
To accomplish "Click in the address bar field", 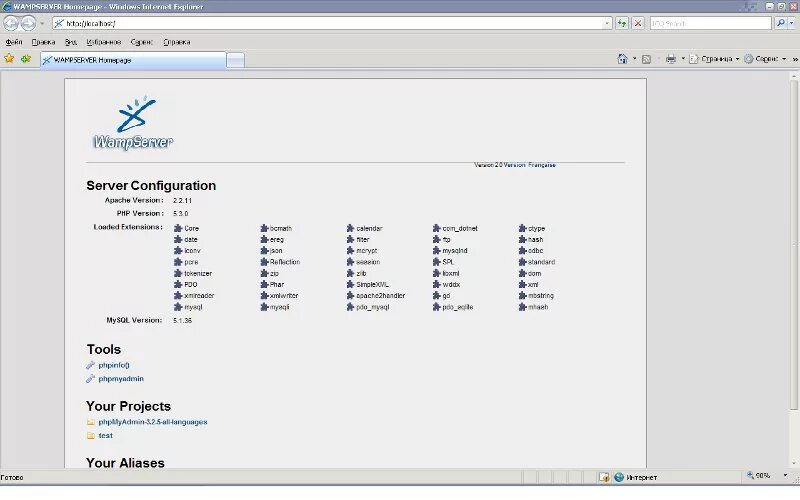I will point(334,23).
